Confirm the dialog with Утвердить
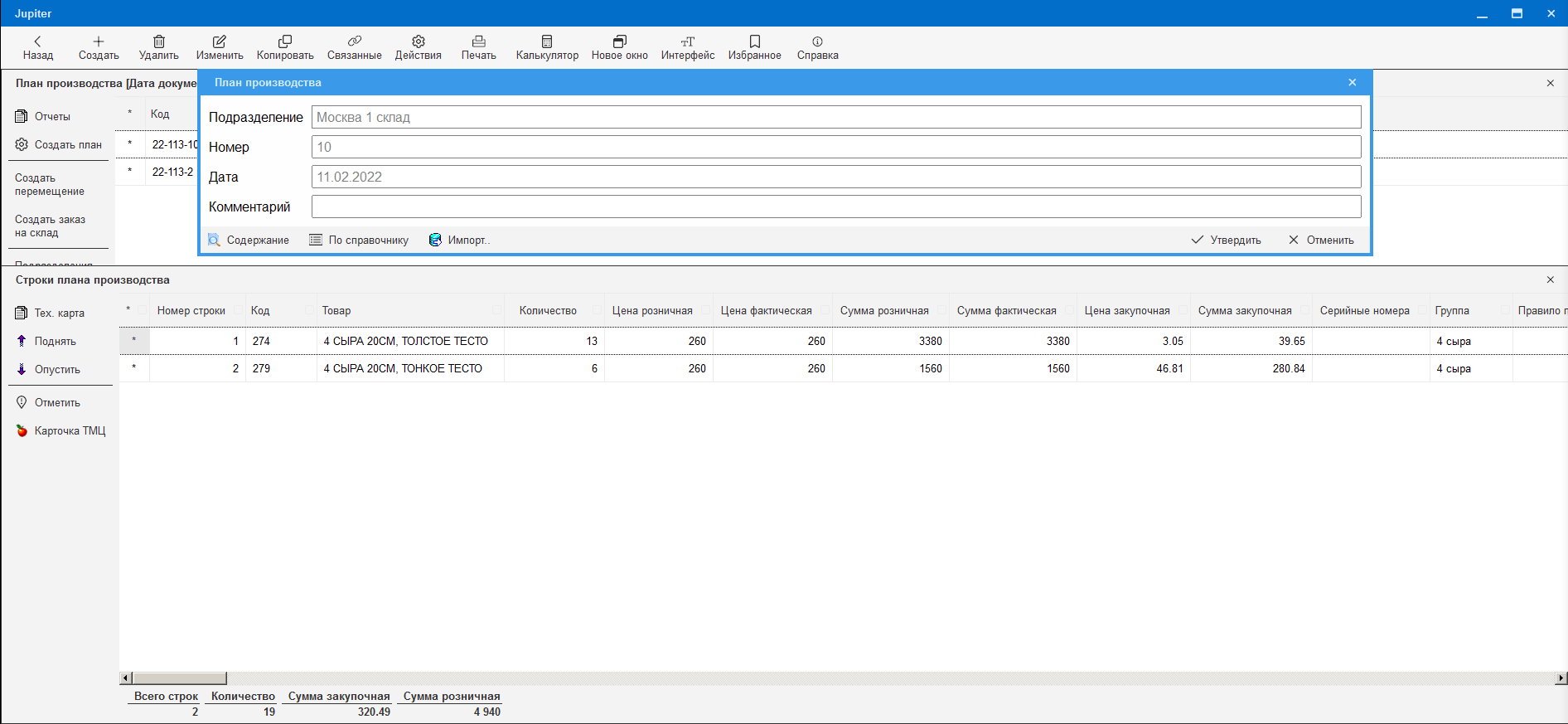1568x724 pixels. point(1226,240)
